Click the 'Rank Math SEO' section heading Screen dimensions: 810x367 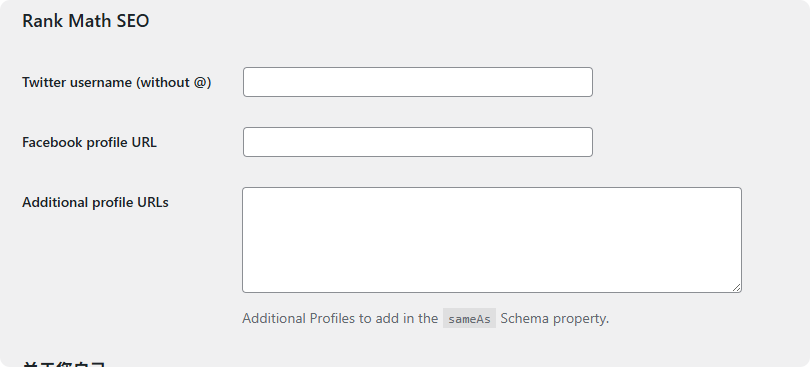tap(86, 21)
